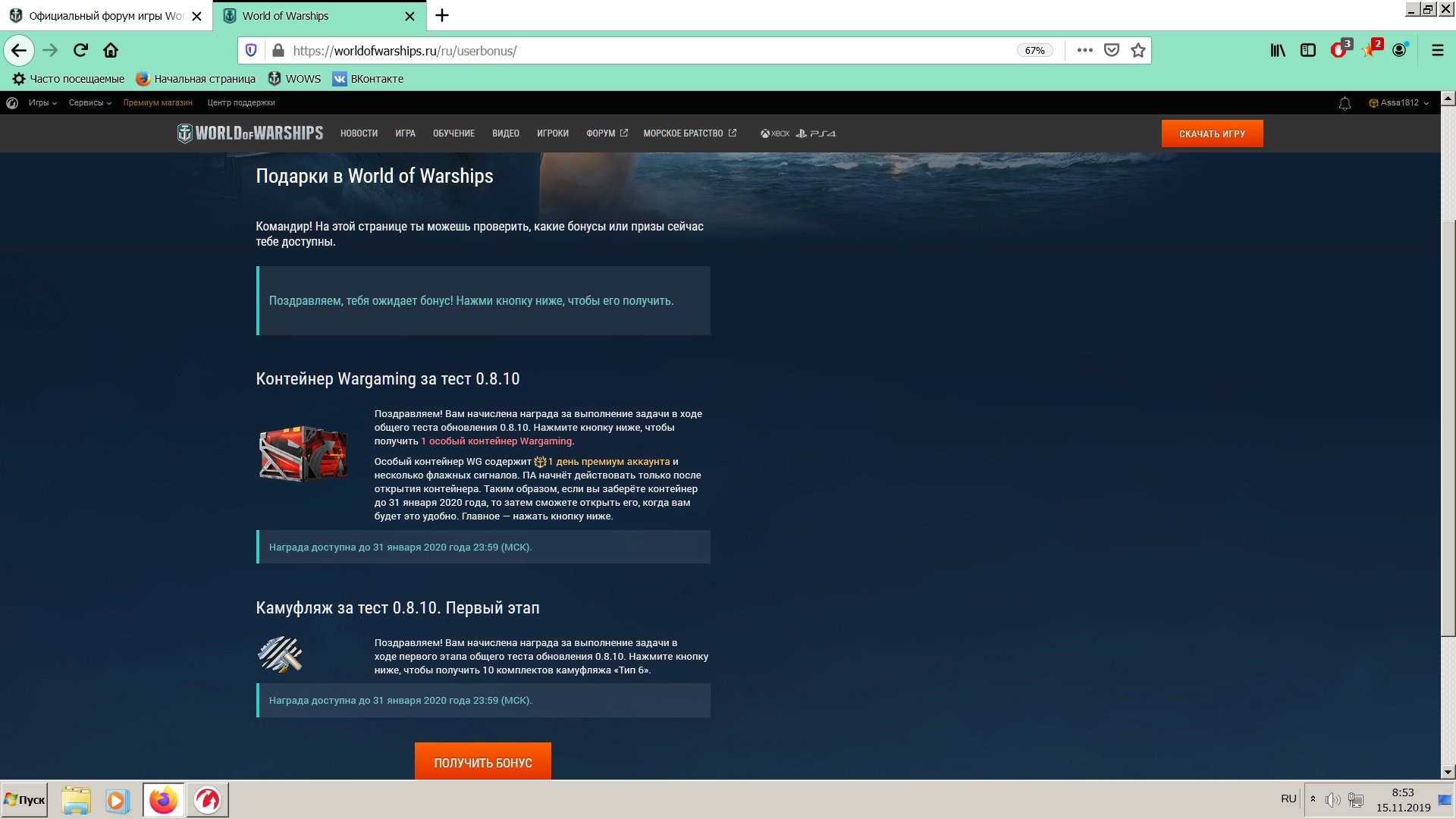Click the Wargaming container image
The height and width of the screenshot is (819, 1456).
[303, 453]
